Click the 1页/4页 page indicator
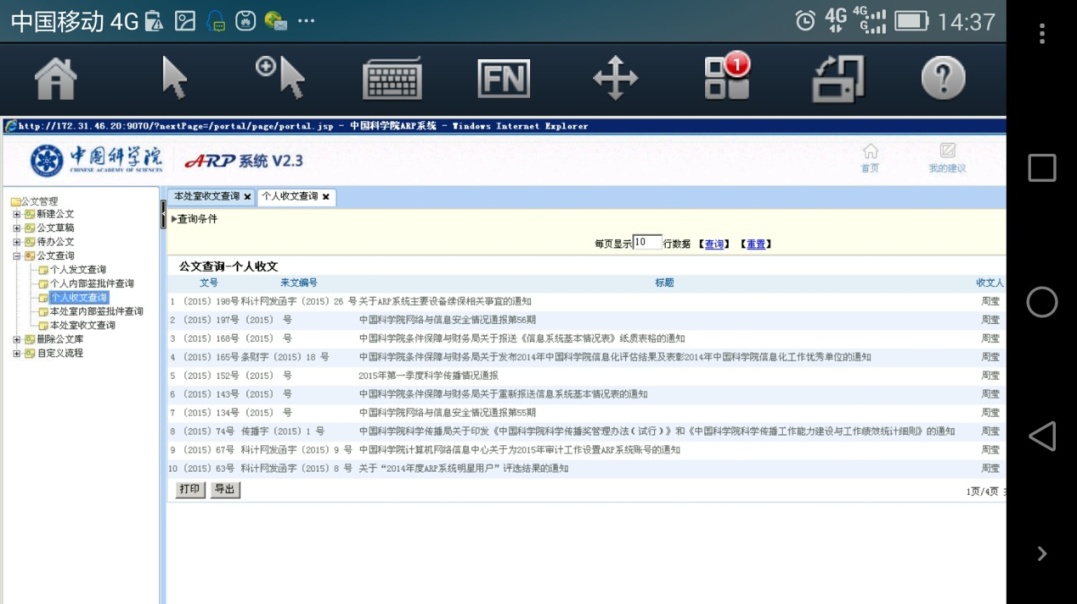Screen dimensions: 1077x604 tap(982, 491)
